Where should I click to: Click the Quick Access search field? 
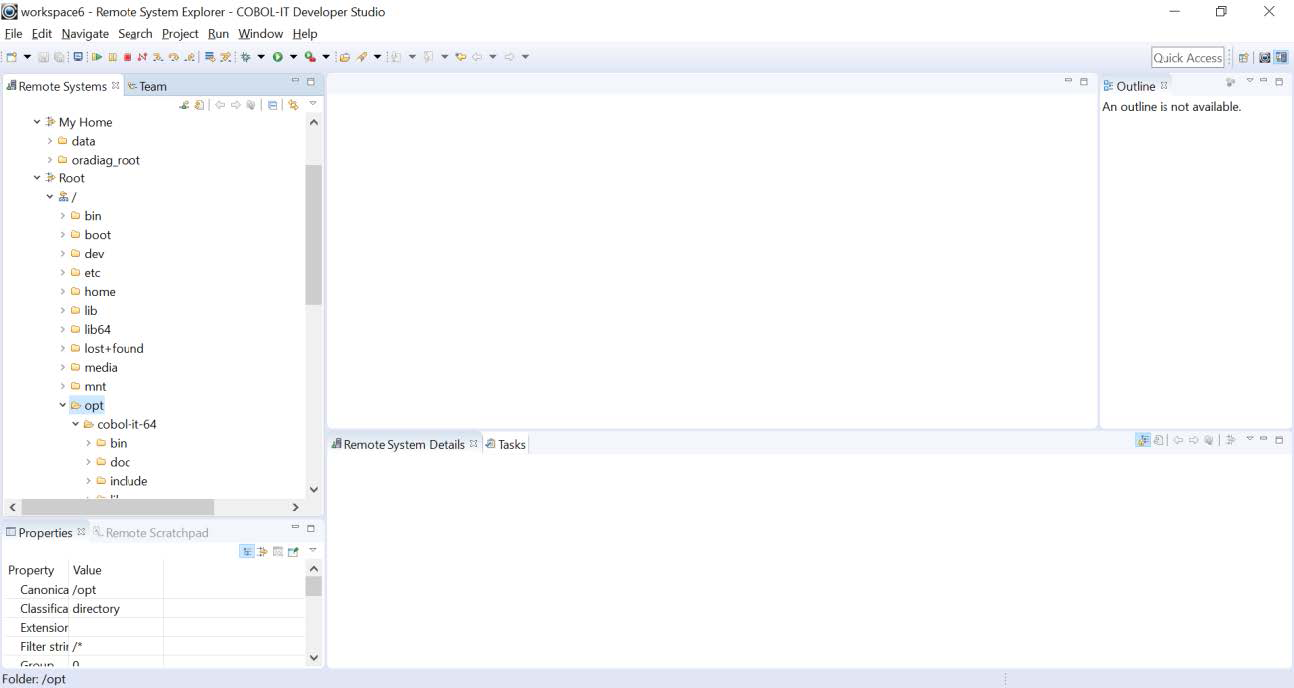coord(1188,57)
